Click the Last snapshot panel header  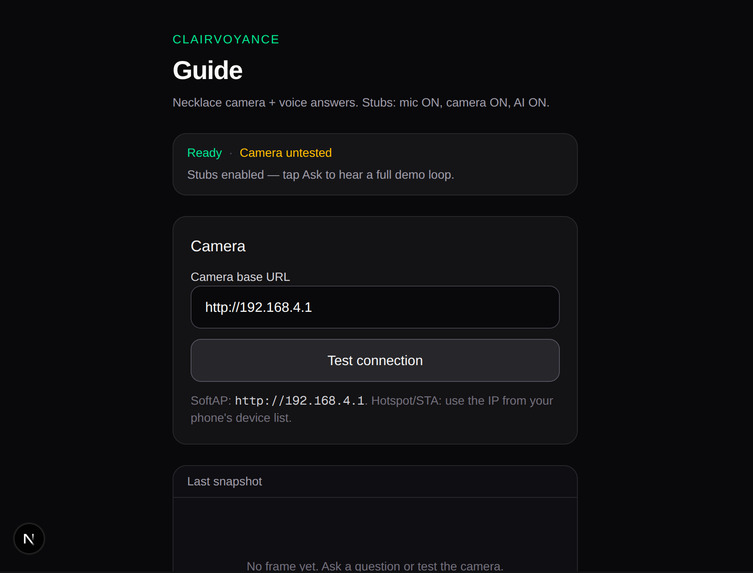point(375,482)
